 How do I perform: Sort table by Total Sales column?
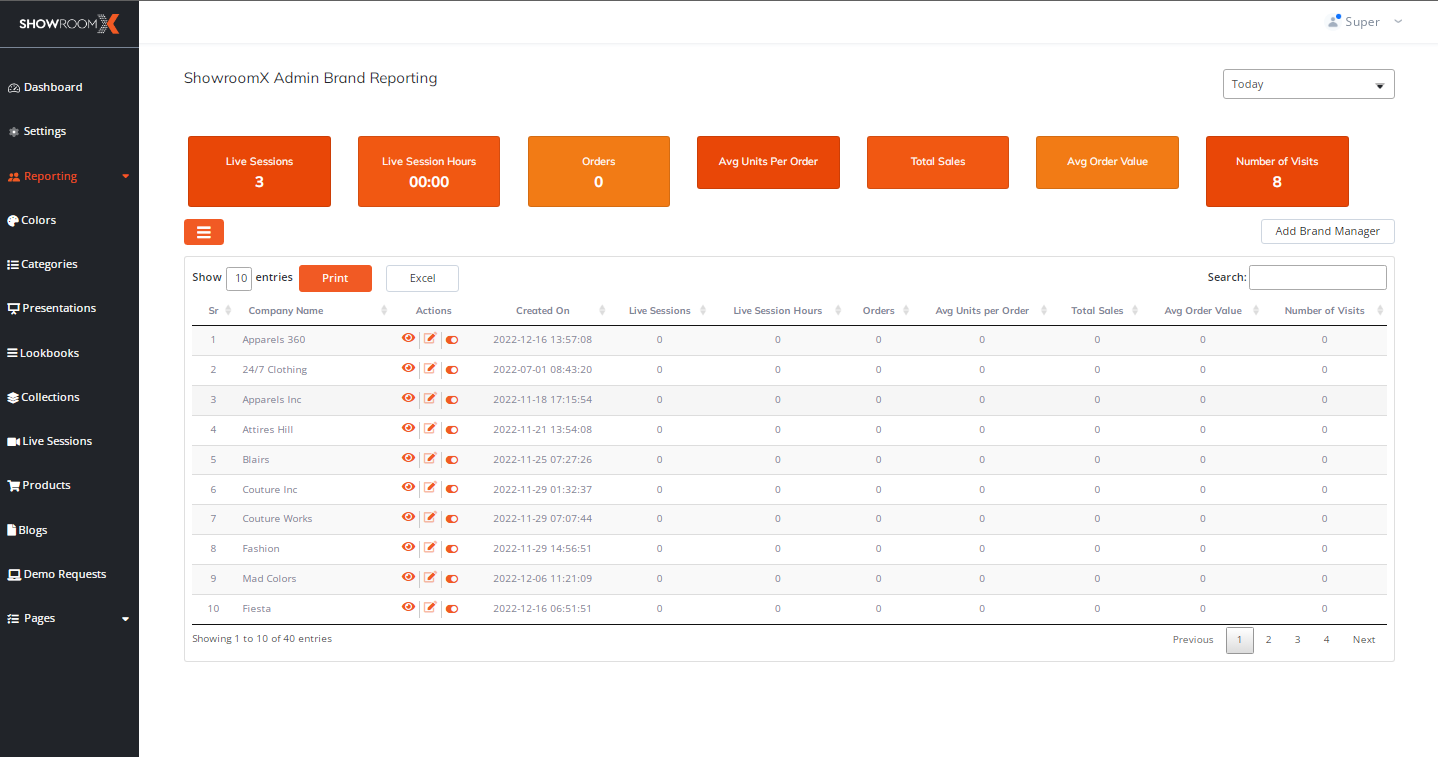[x=1097, y=311]
